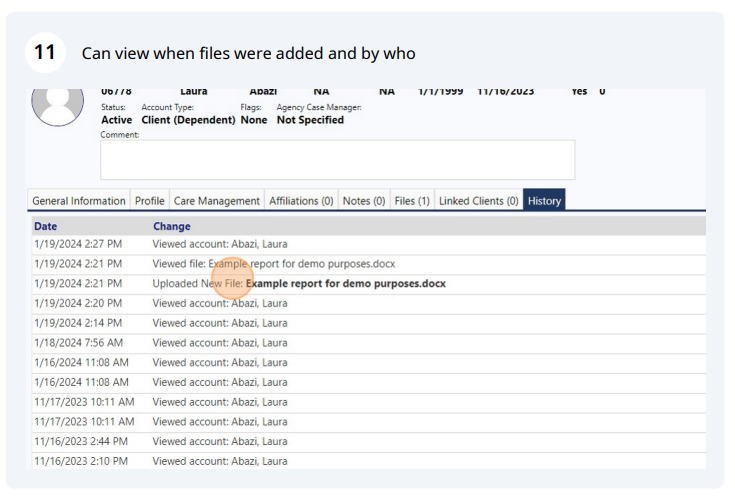Select the History tab
The height and width of the screenshot is (500, 735).
click(x=544, y=201)
